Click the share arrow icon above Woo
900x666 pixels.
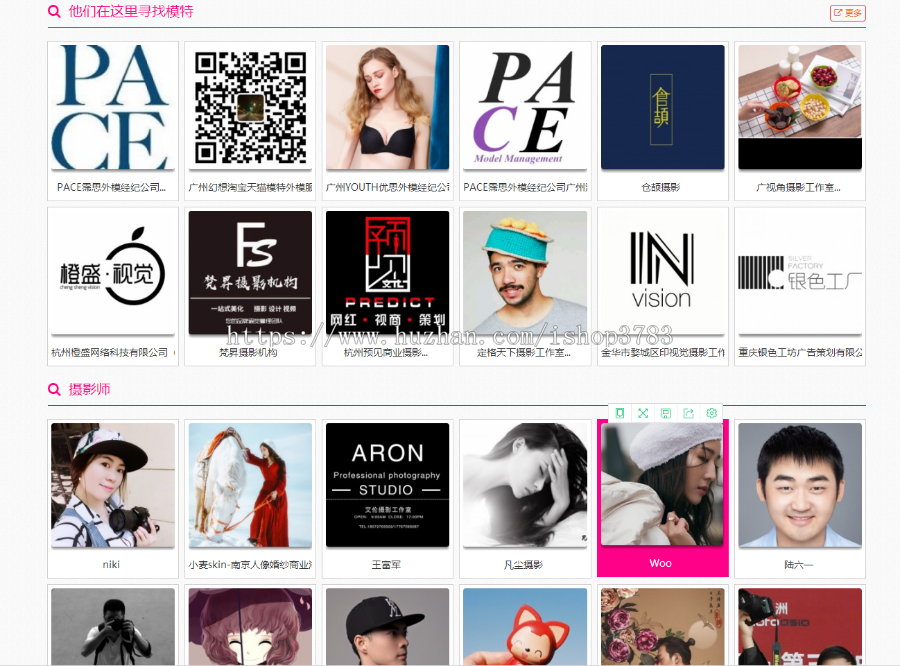click(689, 413)
